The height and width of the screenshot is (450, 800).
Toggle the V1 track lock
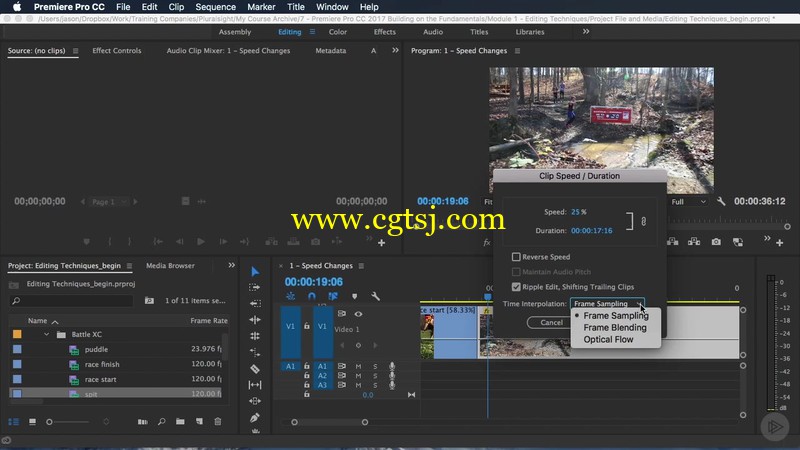307,326
